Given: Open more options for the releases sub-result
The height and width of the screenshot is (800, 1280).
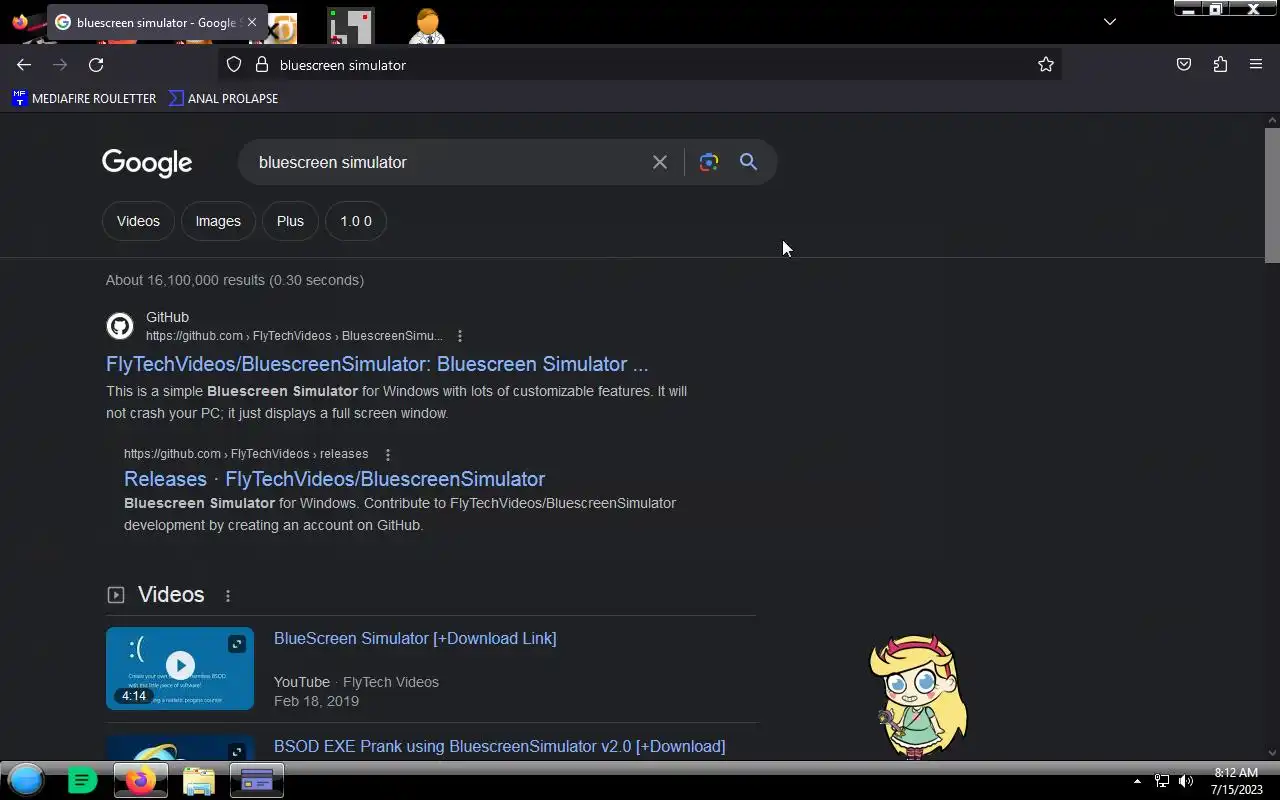Looking at the screenshot, I should [388, 454].
